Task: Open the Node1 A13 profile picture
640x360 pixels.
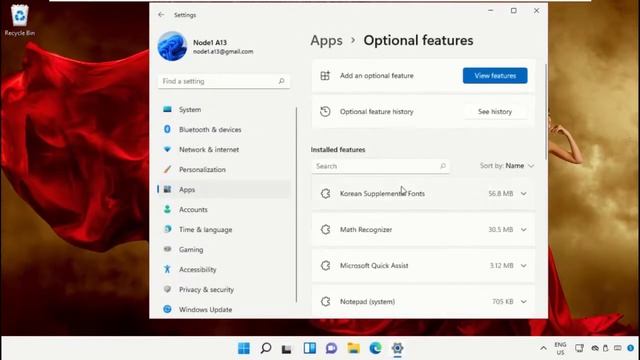Action: (x=172, y=46)
